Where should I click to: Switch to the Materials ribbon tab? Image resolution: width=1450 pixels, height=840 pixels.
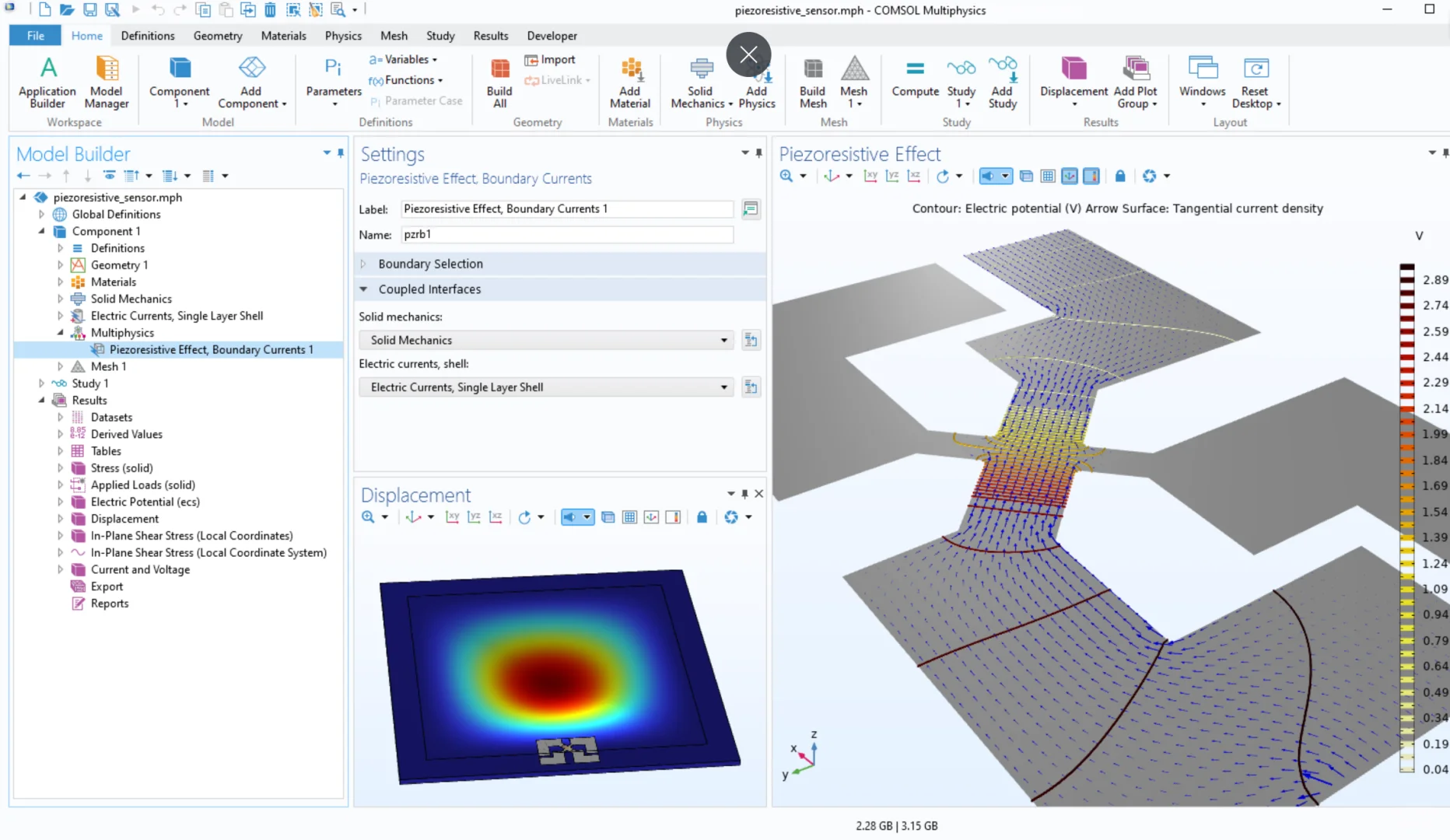coord(283,36)
